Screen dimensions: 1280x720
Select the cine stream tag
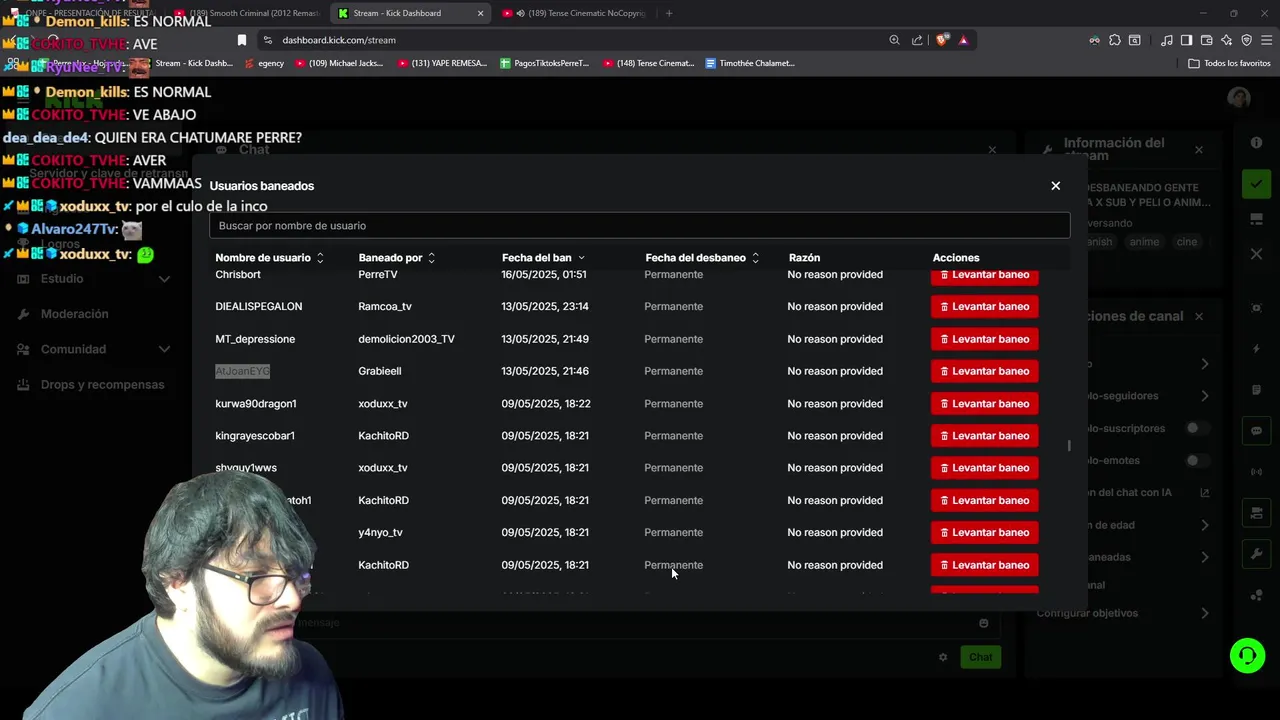[1187, 242]
